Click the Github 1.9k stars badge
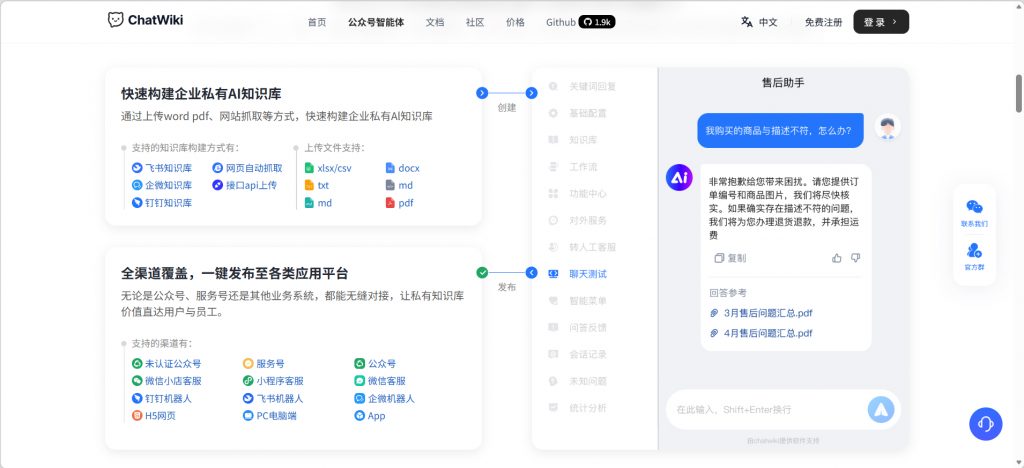The image size is (1024, 468). 597,22
